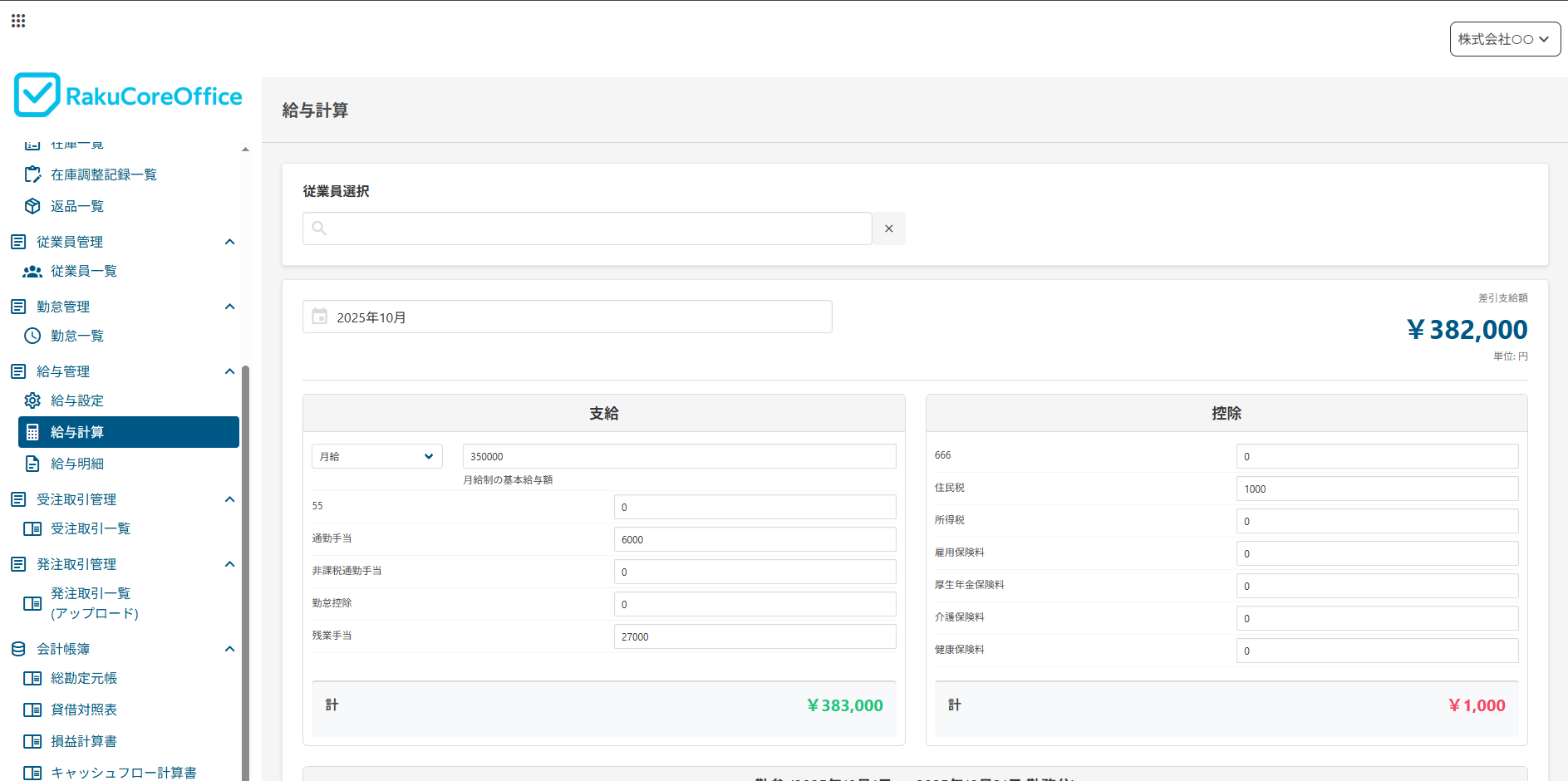Viewport: 1568px width, 781px height.
Task: Open the 月給 pay type dropdown
Action: (x=376, y=456)
